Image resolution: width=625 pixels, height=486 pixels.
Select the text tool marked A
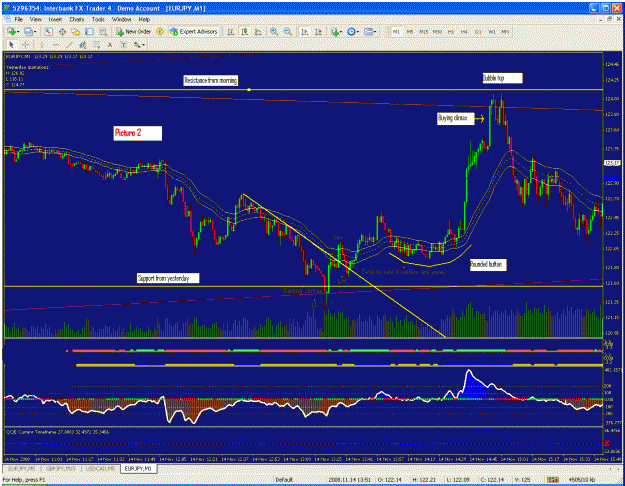click(110, 45)
